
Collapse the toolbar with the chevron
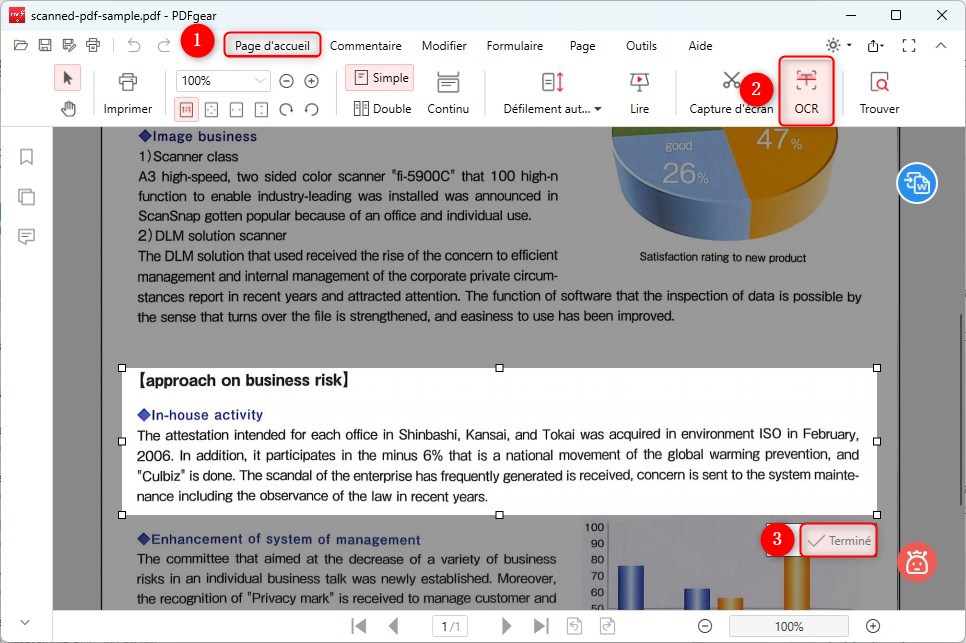click(x=940, y=46)
